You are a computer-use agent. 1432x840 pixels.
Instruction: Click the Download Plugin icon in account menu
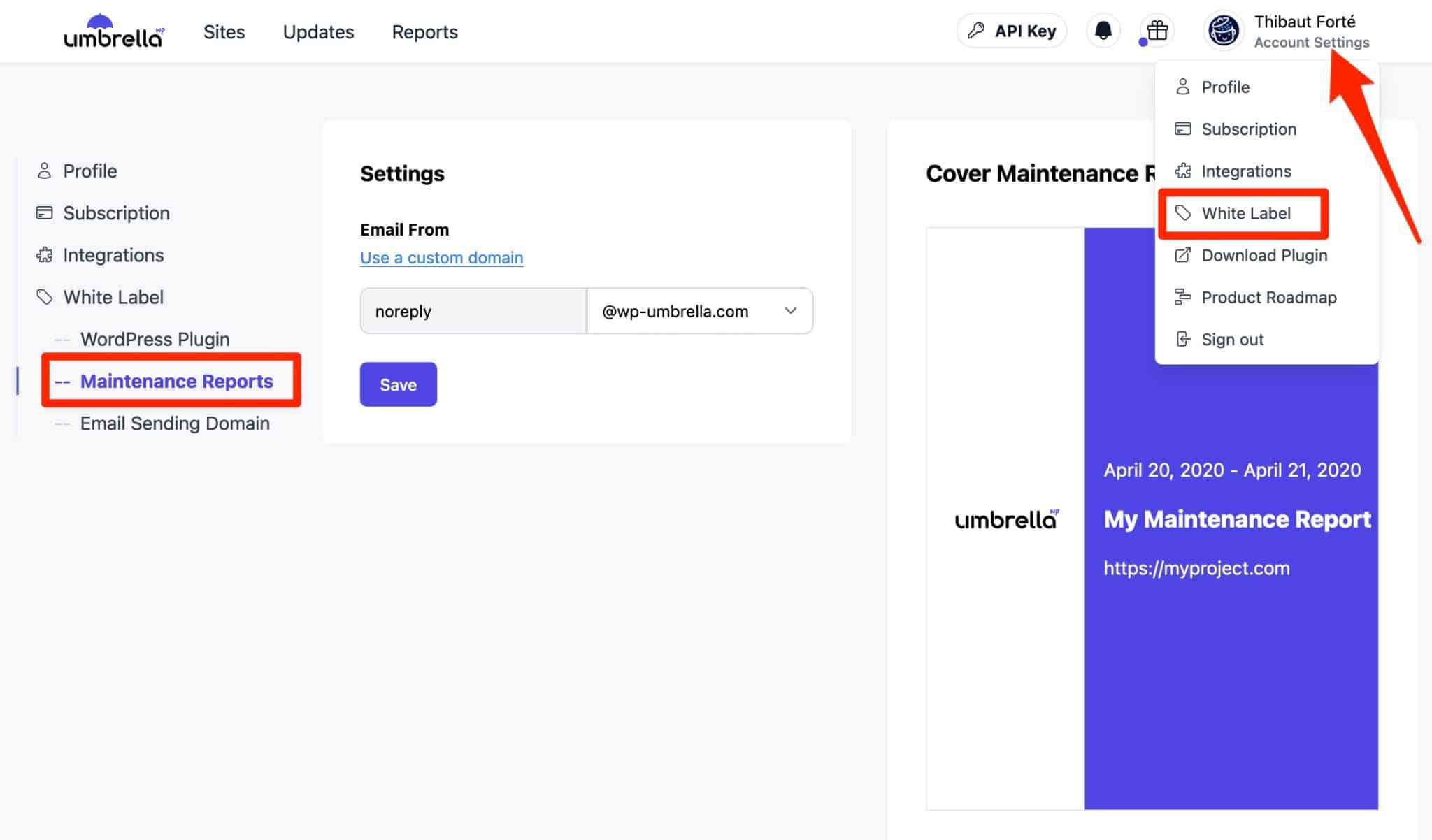(1182, 255)
